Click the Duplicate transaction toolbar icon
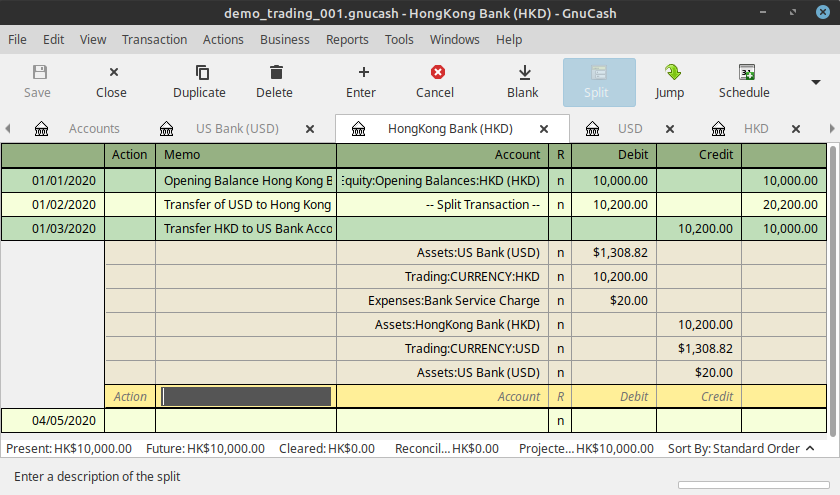840x495 pixels. click(x=199, y=73)
